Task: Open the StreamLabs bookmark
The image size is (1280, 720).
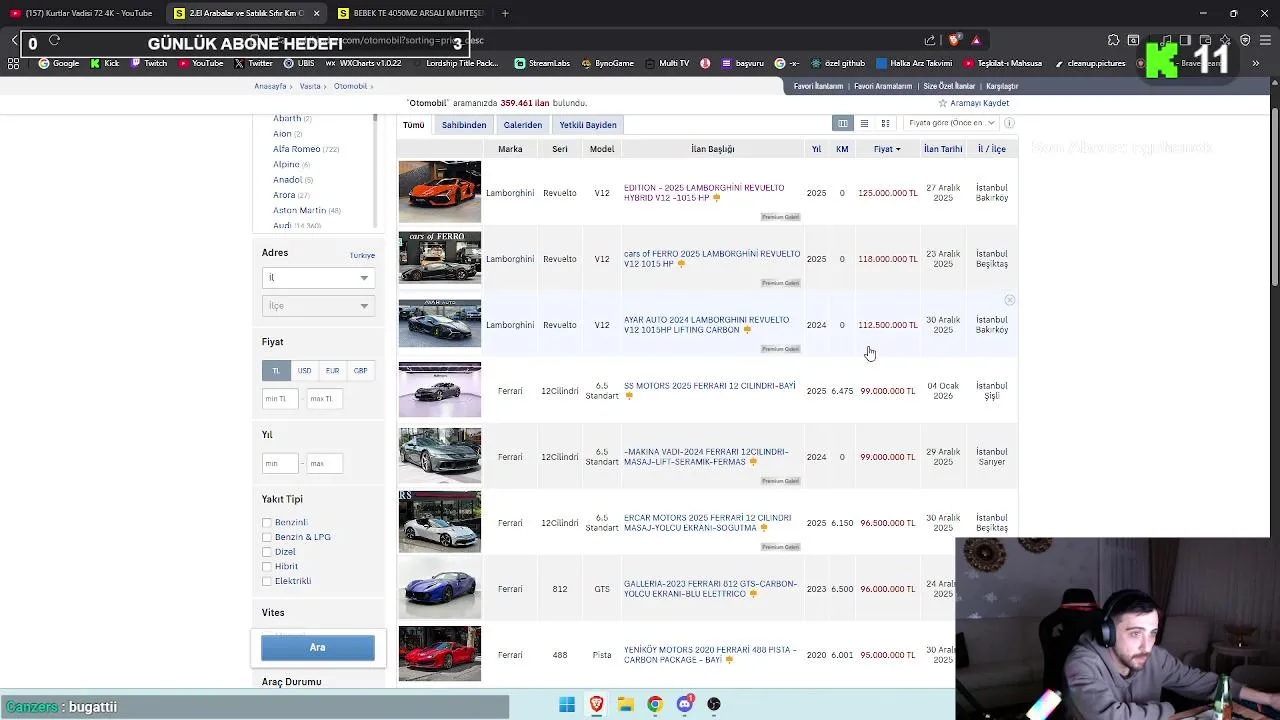Action: pos(542,63)
